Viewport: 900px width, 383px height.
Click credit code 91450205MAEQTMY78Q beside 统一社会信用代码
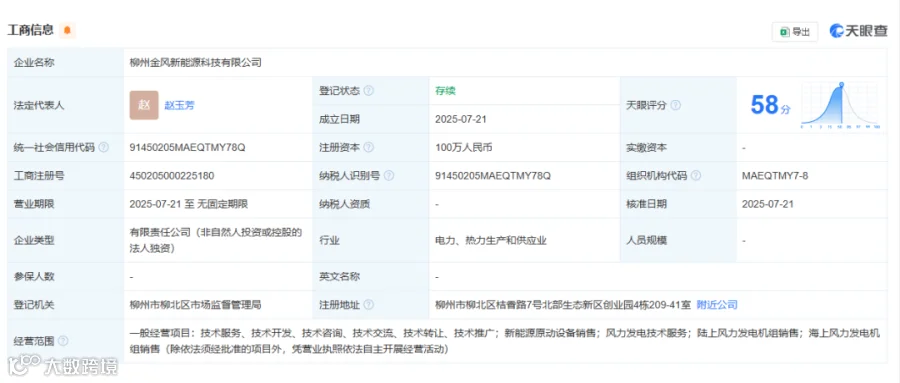pyautogui.click(x=188, y=148)
